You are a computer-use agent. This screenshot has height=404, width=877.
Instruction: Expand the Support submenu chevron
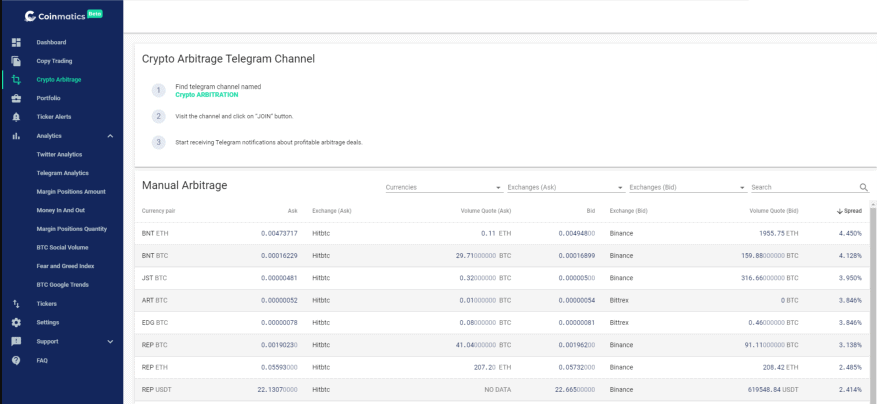[110, 341]
